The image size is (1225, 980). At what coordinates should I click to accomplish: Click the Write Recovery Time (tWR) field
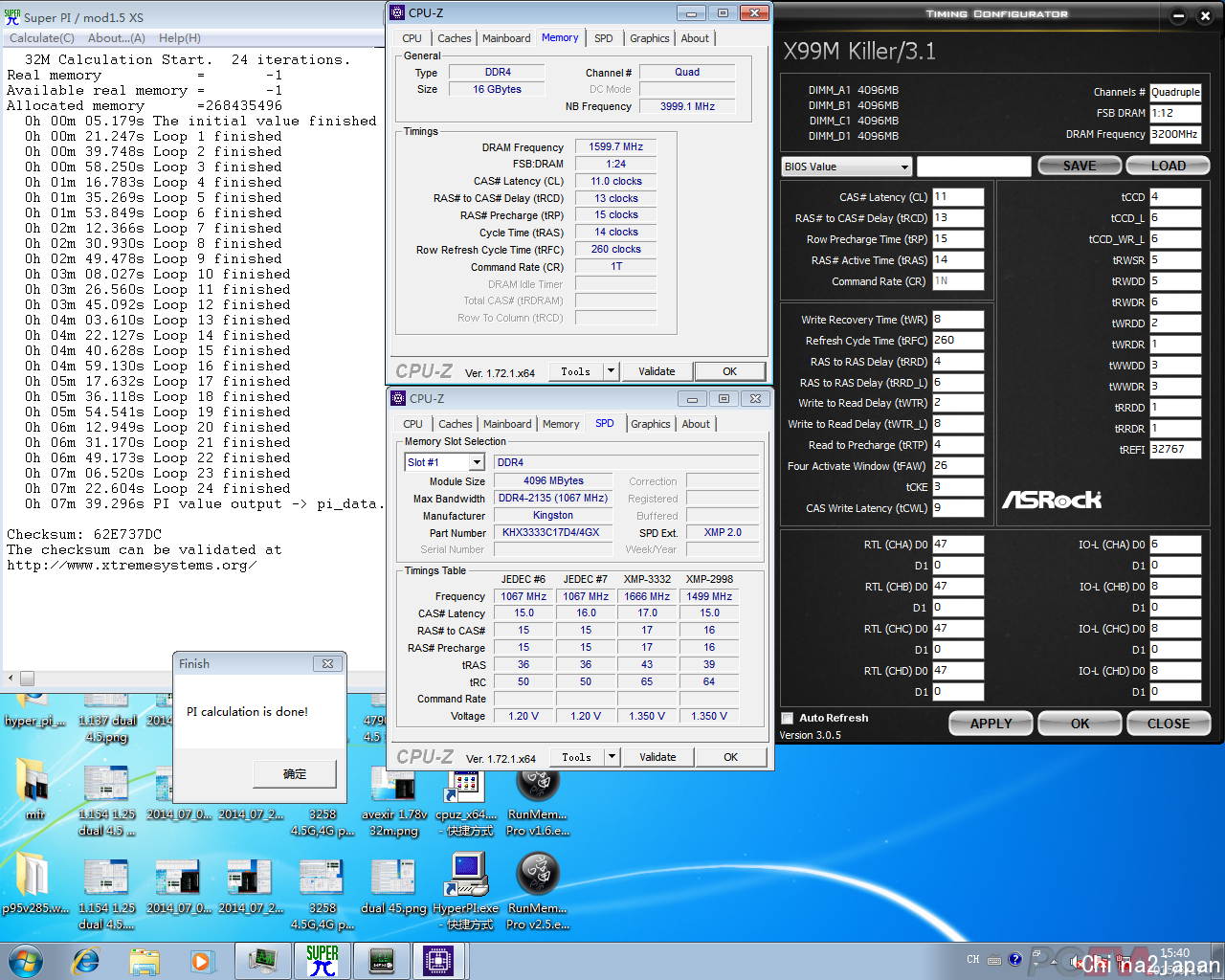coord(958,320)
